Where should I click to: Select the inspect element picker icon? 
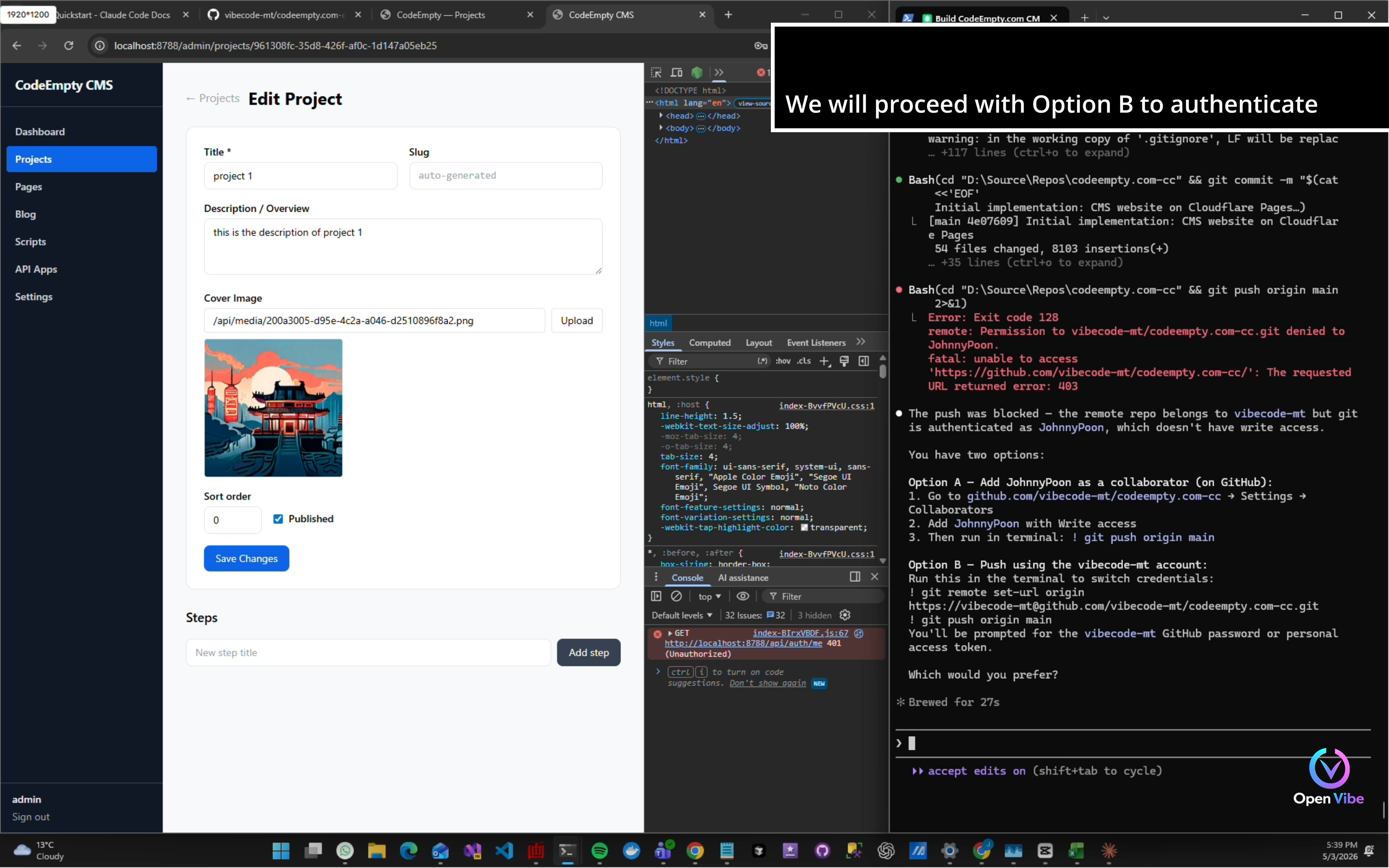(656, 72)
